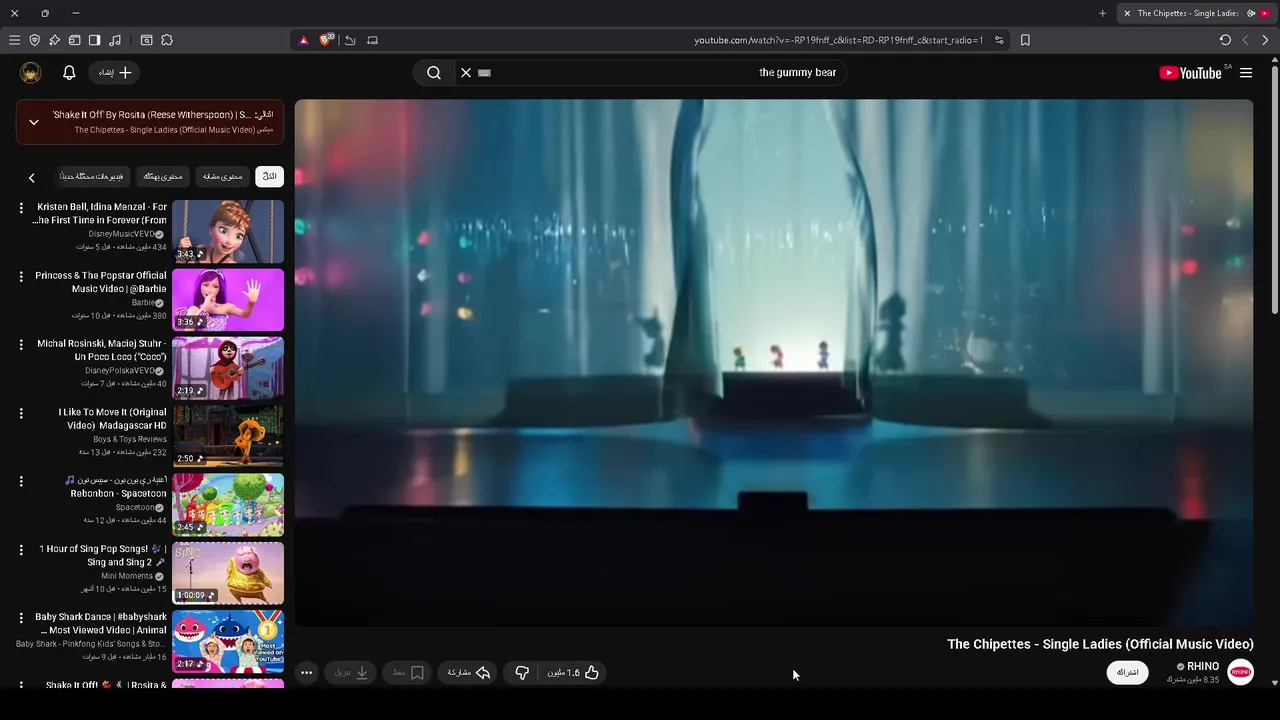Image resolution: width=1280 pixels, height=720 pixels.
Task: Open more actions three-dot menu under video
Action: (x=307, y=673)
